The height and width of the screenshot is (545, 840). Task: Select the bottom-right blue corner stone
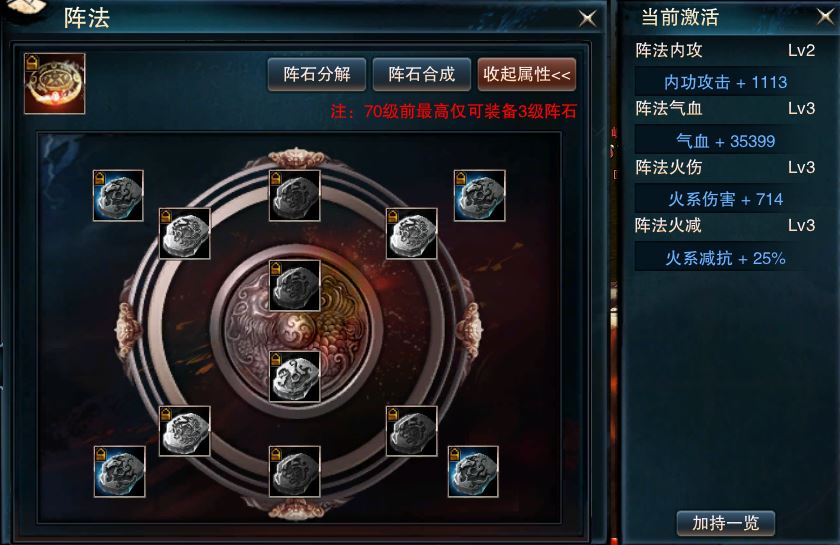(473, 472)
